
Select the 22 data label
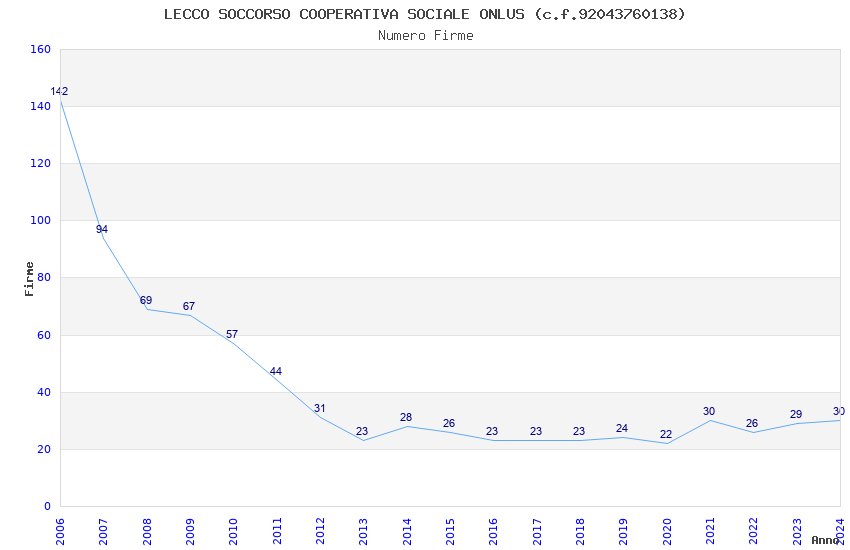click(666, 435)
